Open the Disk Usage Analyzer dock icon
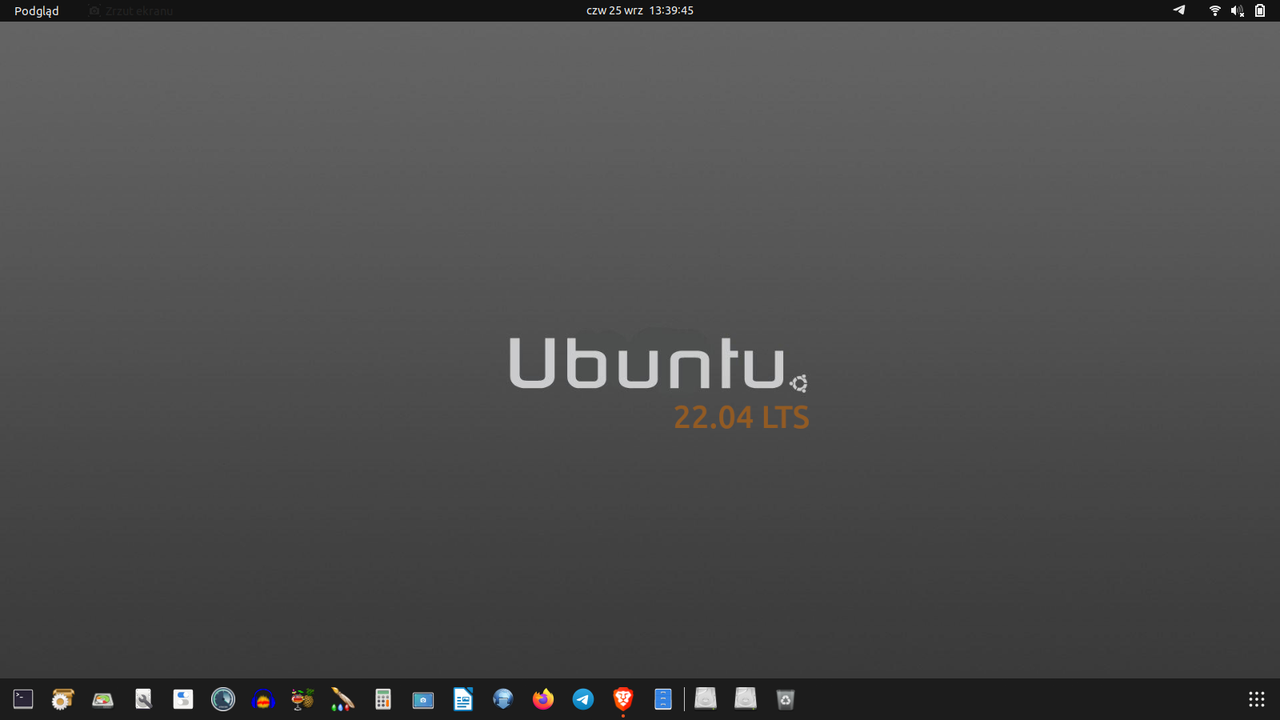Image resolution: width=1280 pixels, height=720 pixels. [x=103, y=700]
